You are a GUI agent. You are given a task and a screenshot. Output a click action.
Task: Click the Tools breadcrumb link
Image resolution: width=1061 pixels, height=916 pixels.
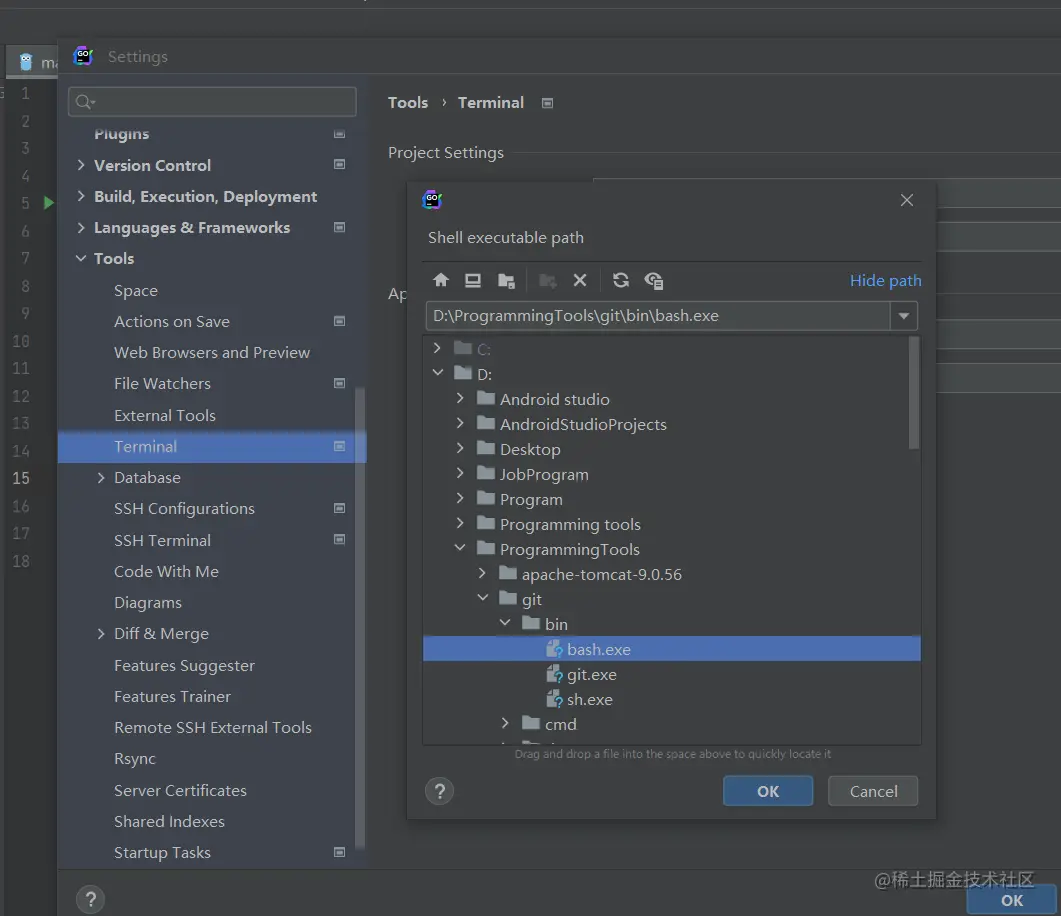[x=408, y=103]
